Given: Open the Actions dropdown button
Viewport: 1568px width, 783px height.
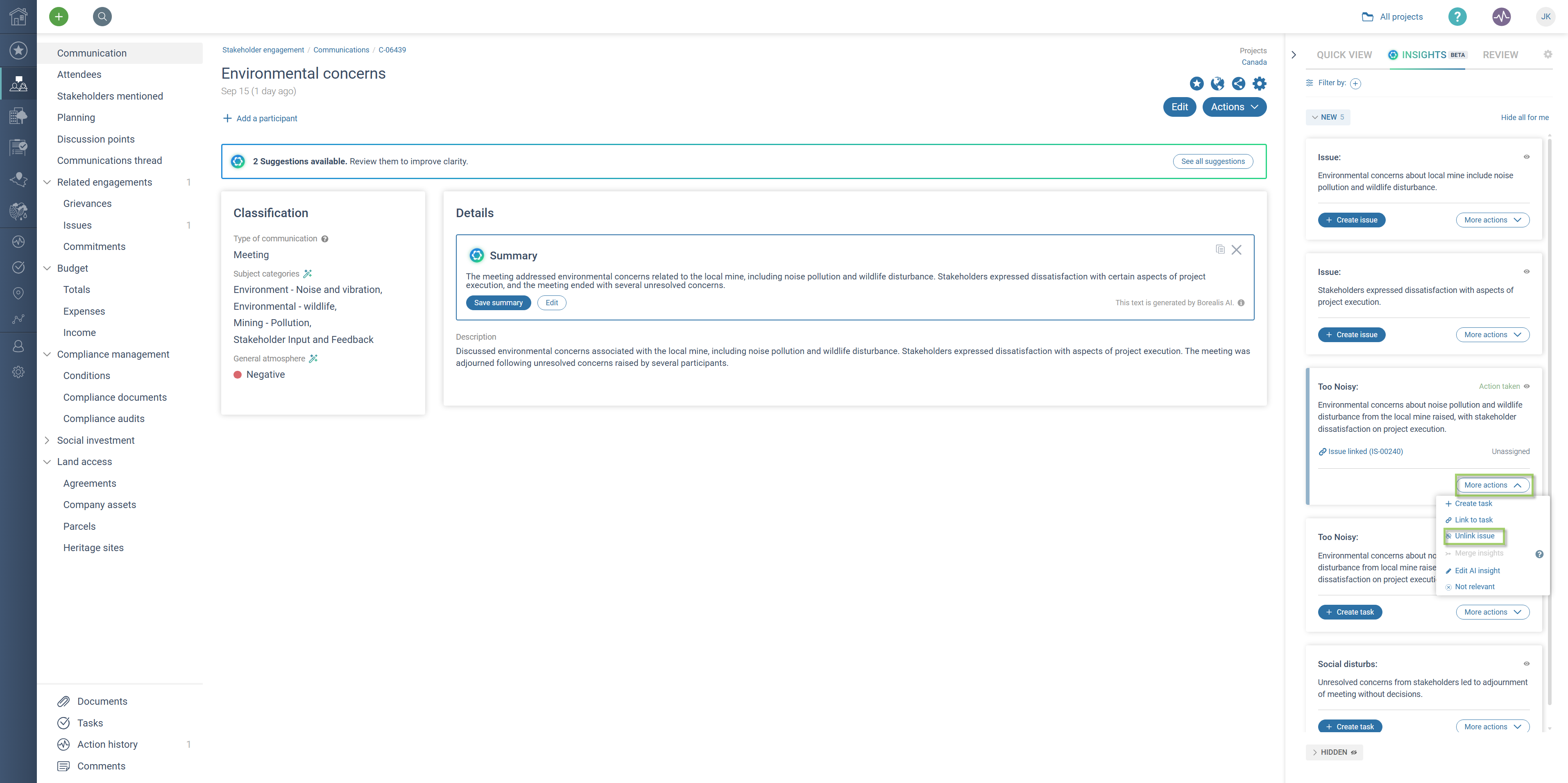Looking at the screenshot, I should 1235,107.
